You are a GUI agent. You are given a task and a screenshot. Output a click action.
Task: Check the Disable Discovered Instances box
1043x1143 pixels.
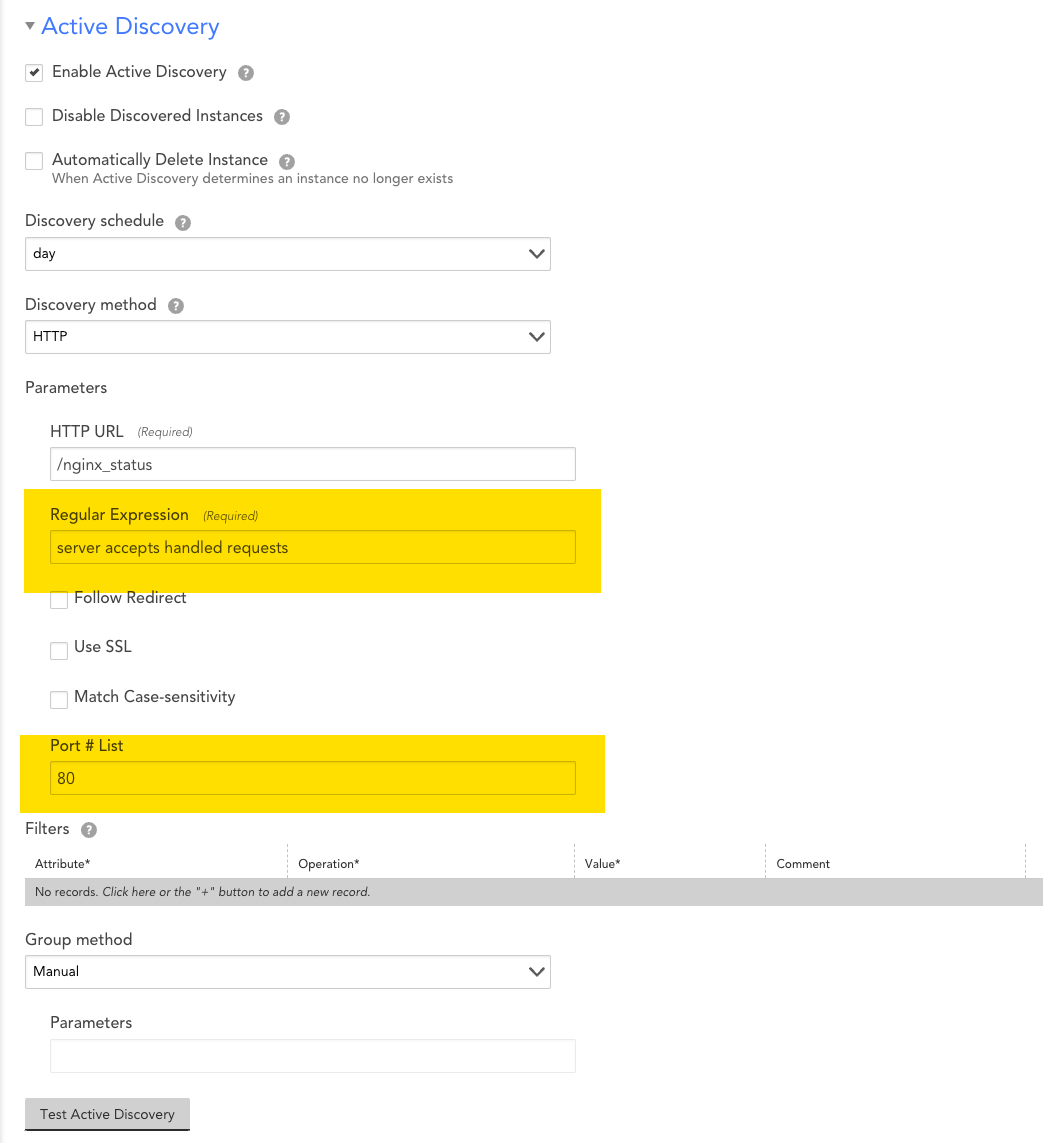pos(34,117)
